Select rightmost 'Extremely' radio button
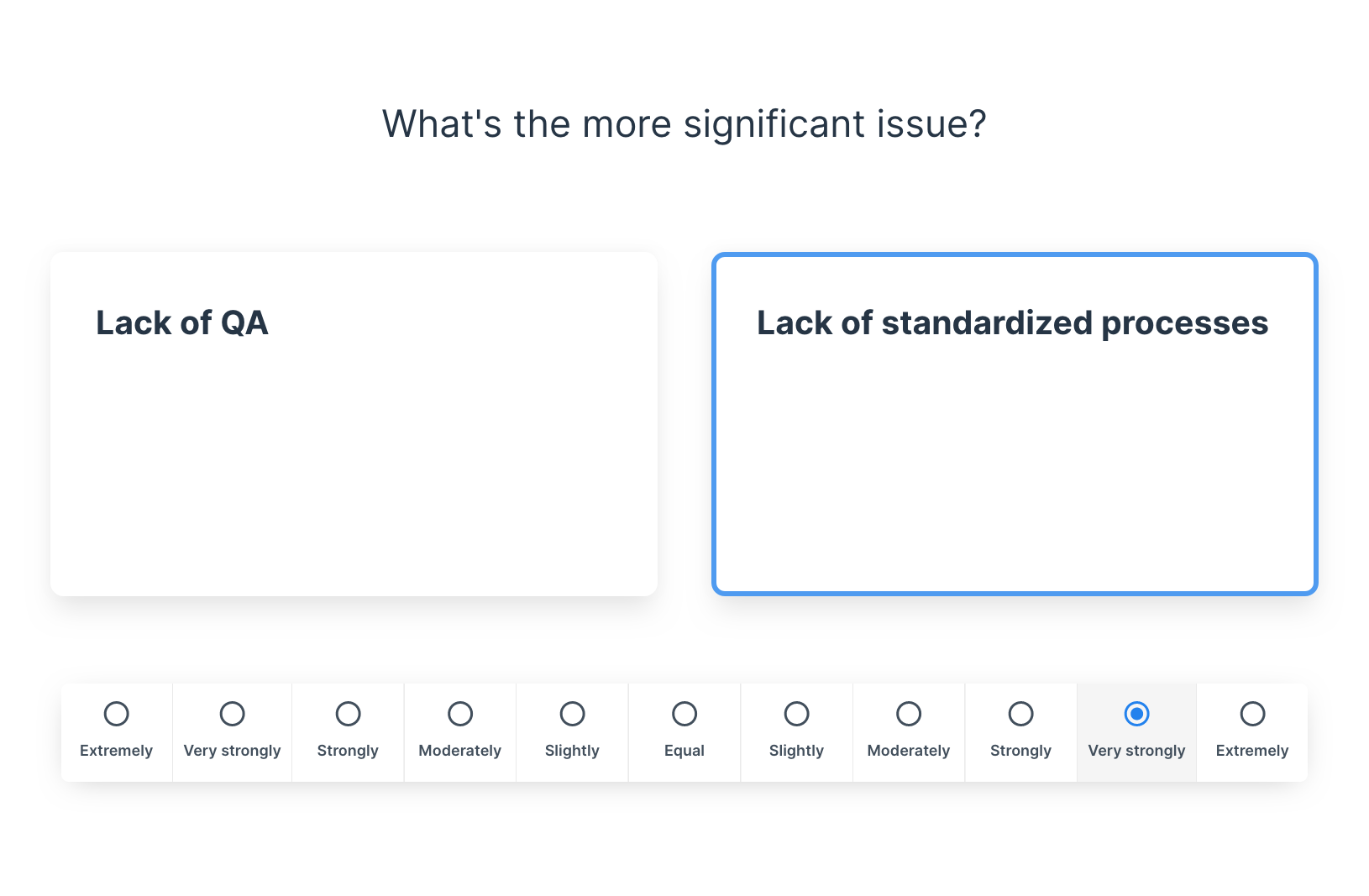The image size is (1369, 896). (x=1252, y=714)
